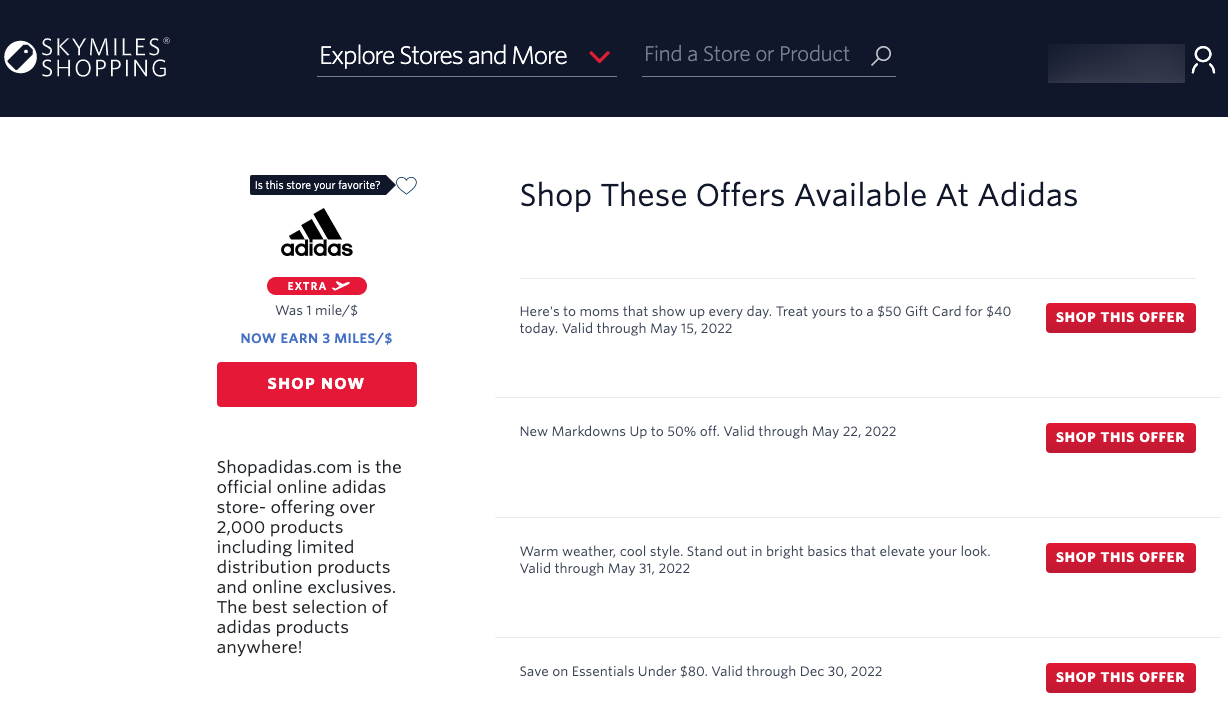Click the red SHOP NOW button
Image resolution: width=1228 pixels, height=703 pixels.
(x=317, y=384)
